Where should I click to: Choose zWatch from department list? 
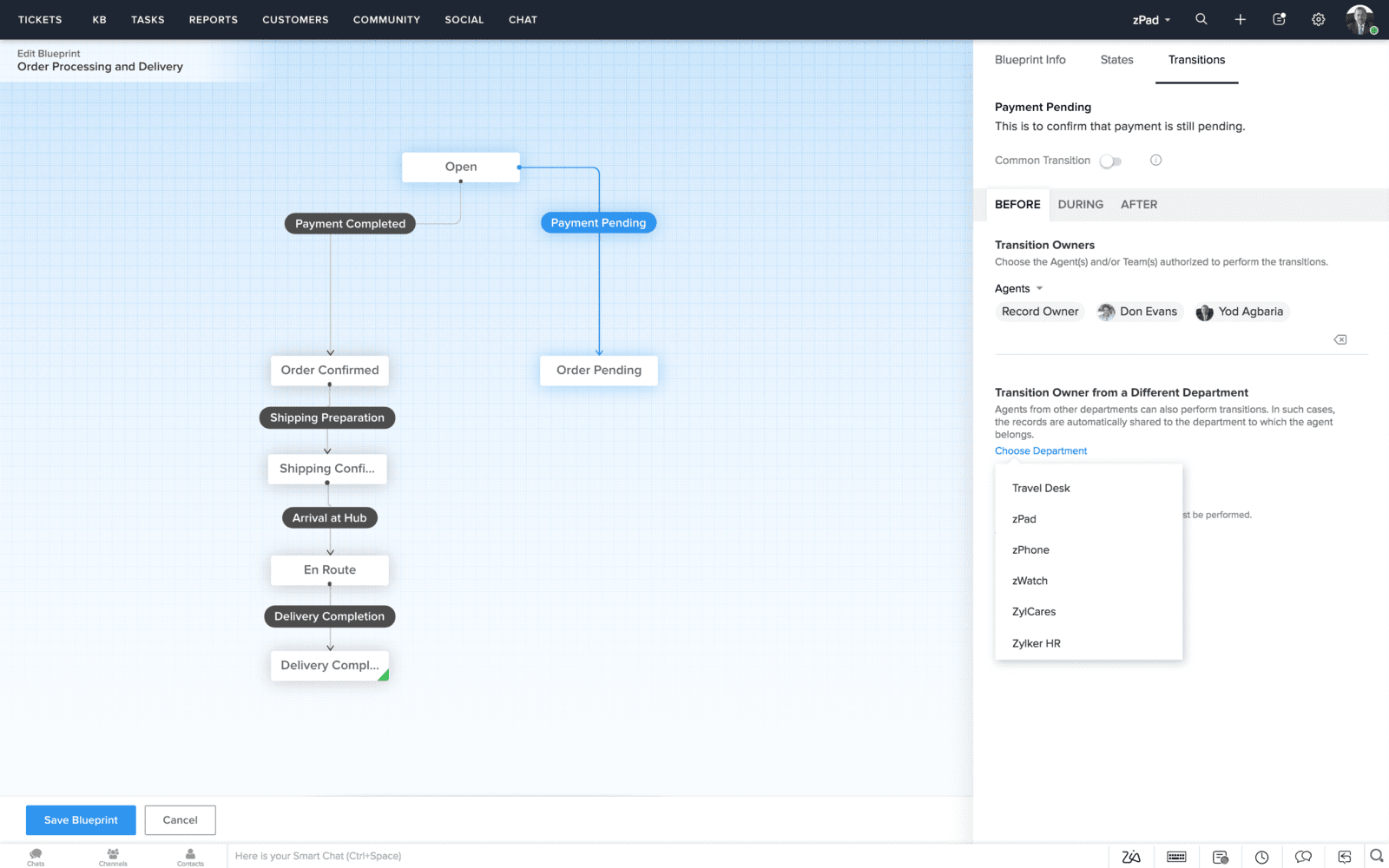click(1089, 581)
